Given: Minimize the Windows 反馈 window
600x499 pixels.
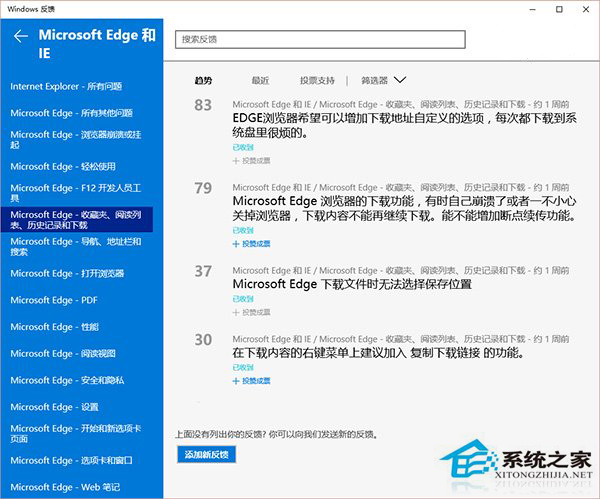Looking at the screenshot, I should tap(532, 9).
